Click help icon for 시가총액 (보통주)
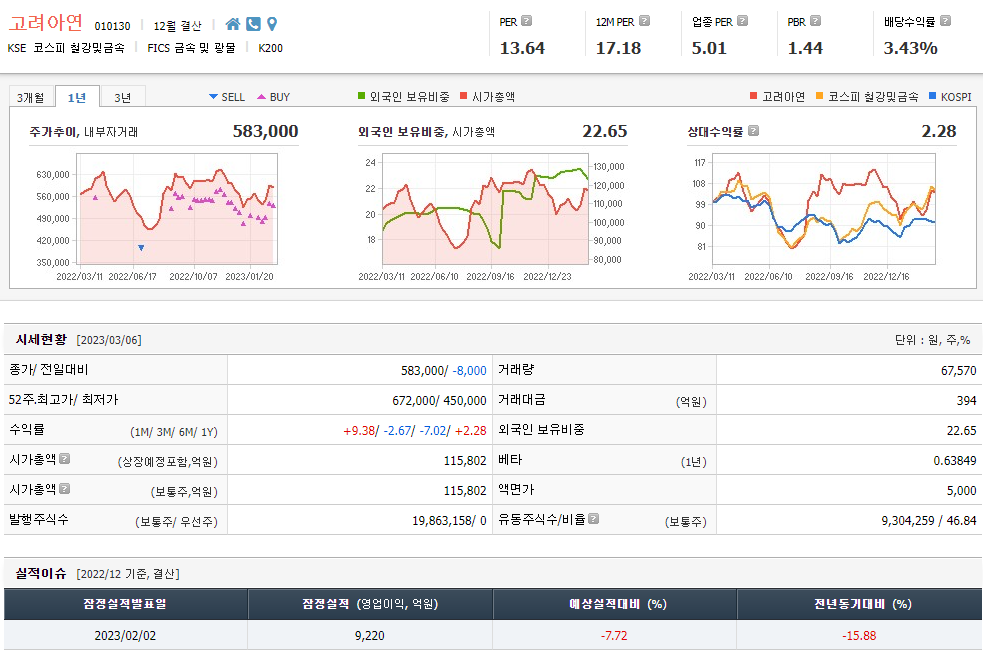 click(x=64, y=488)
